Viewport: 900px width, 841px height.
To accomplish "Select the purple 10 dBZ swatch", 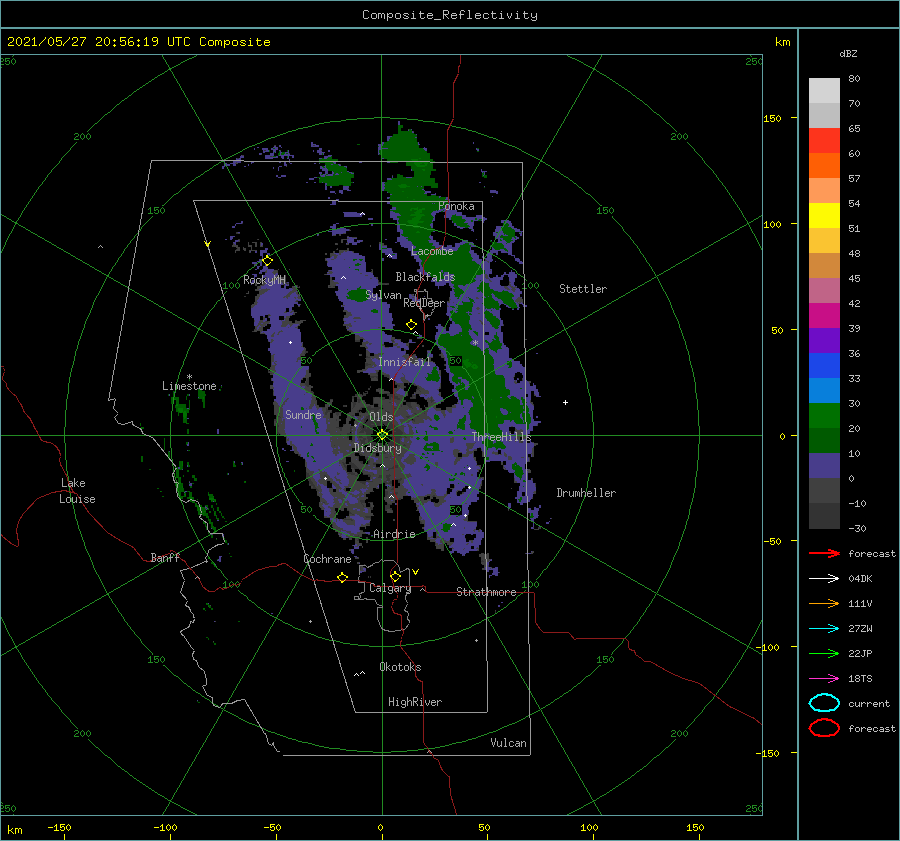I will pos(824,465).
